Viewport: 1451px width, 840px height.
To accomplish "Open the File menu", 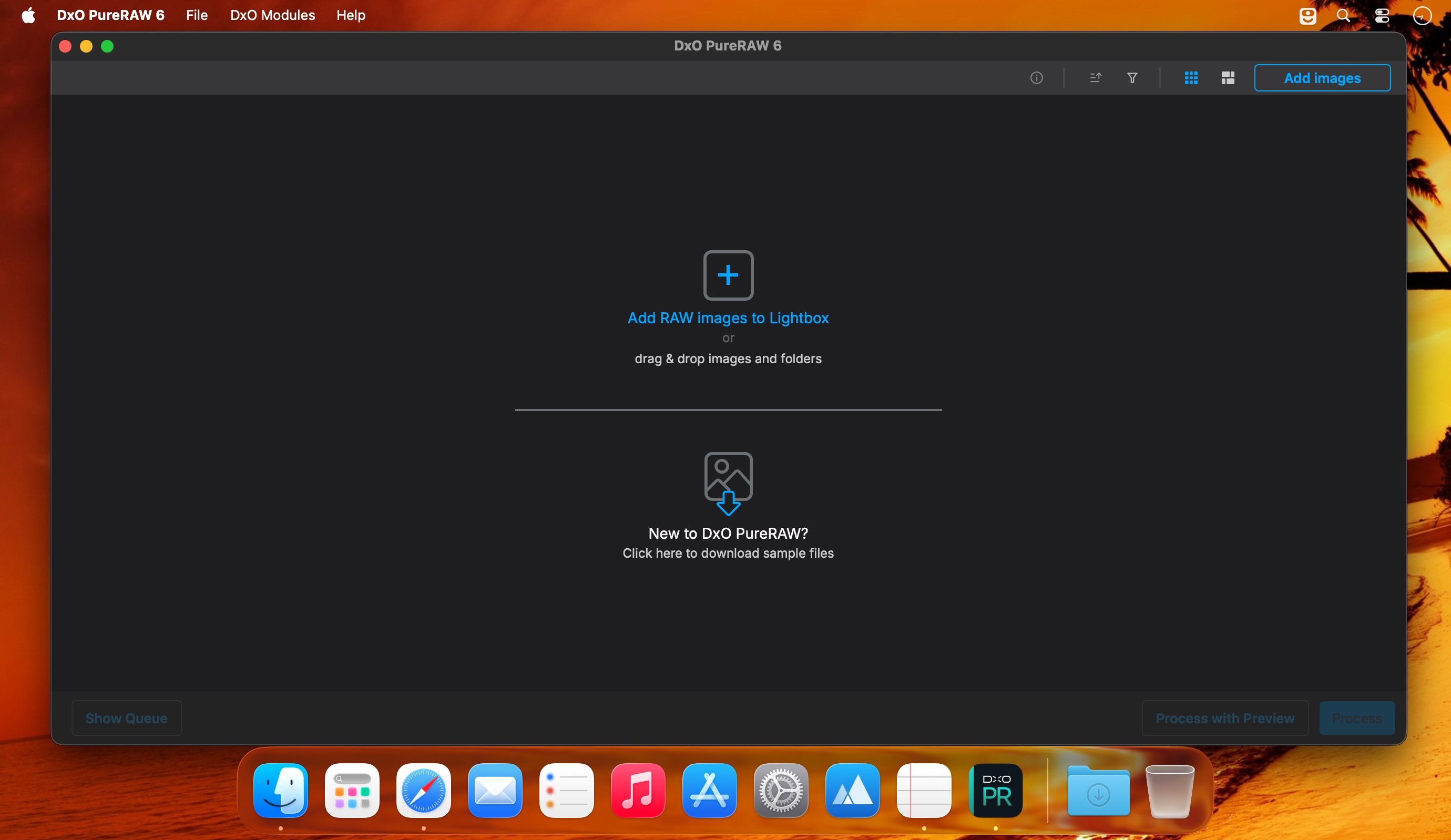I will (197, 15).
